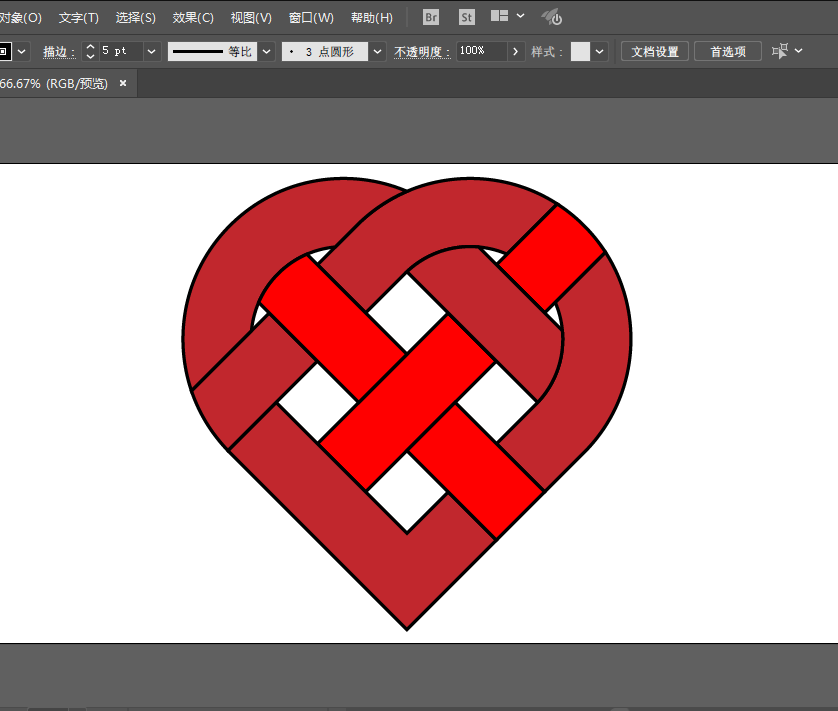Click the GPU performance rocket icon

point(552,17)
